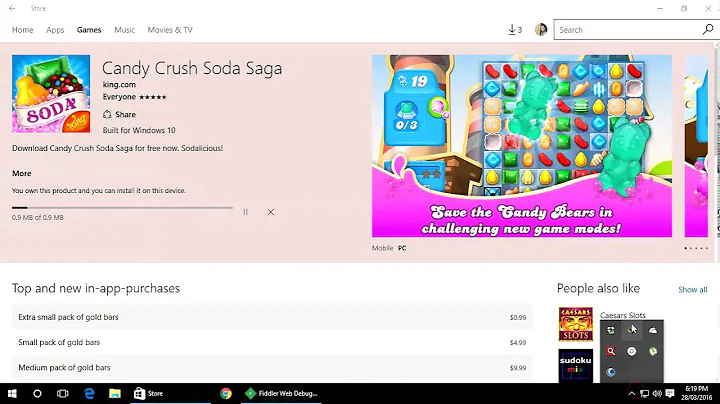Viewport: 720px width, 404px height.
Task: Open the partially visible next screenshot
Action: pyautogui.click(x=696, y=146)
